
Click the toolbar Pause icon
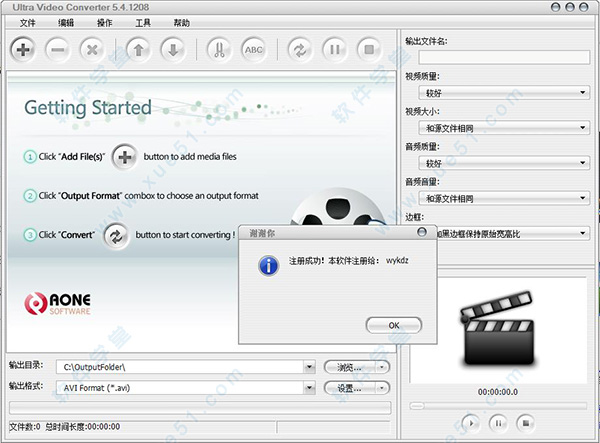[335, 50]
